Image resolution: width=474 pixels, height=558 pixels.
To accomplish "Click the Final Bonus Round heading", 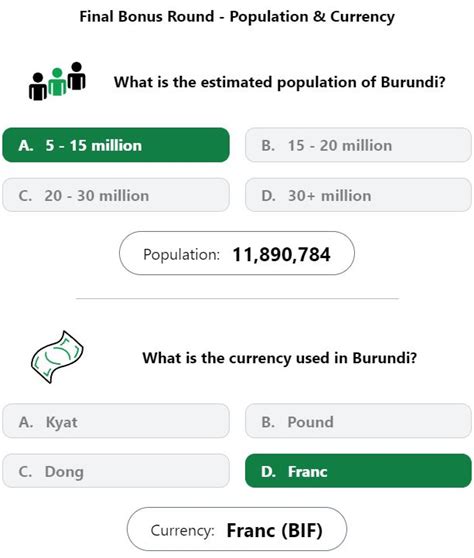I will point(237,17).
